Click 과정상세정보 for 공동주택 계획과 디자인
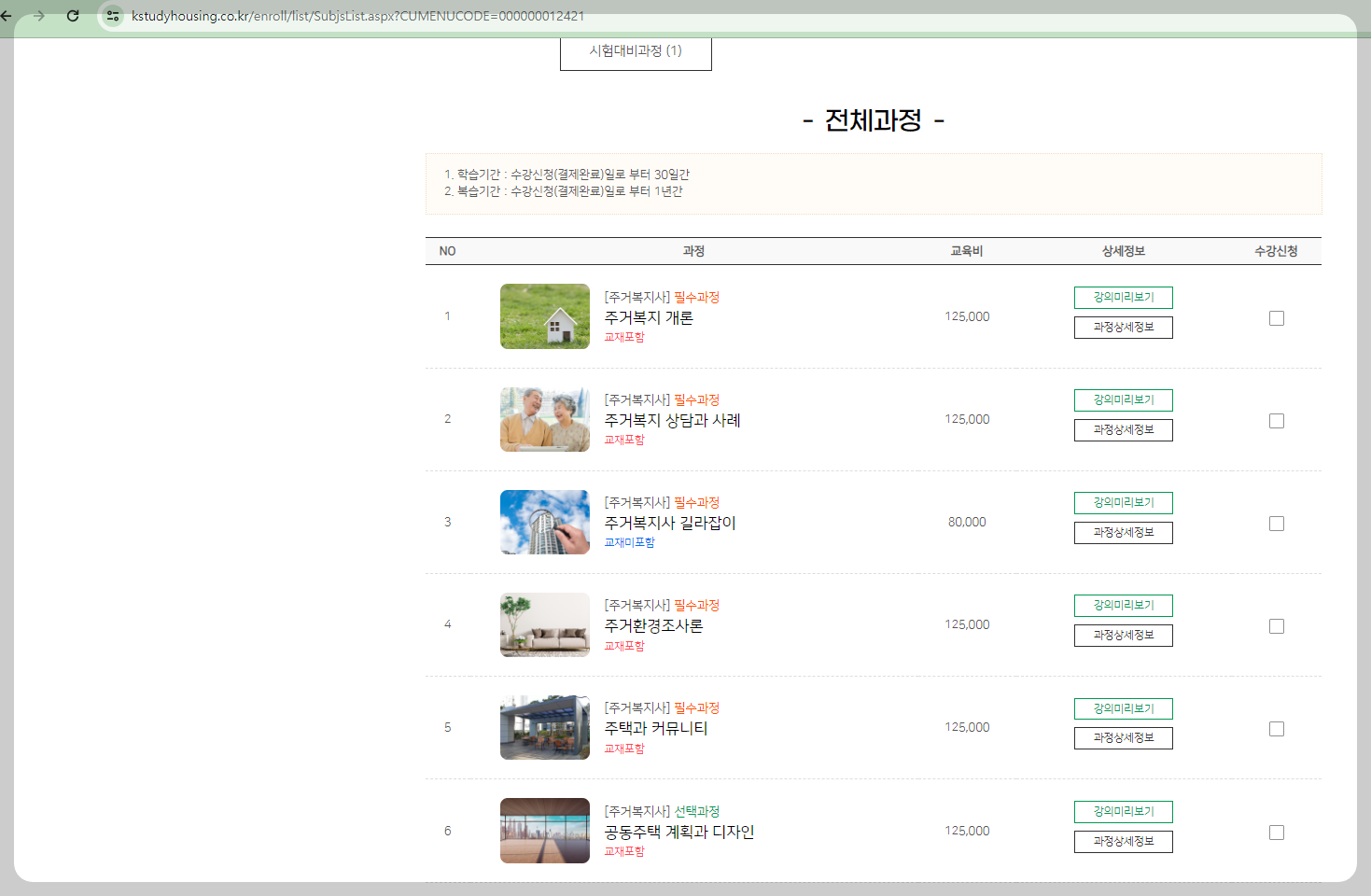The height and width of the screenshot is (896, 1371). point(1123,841)
